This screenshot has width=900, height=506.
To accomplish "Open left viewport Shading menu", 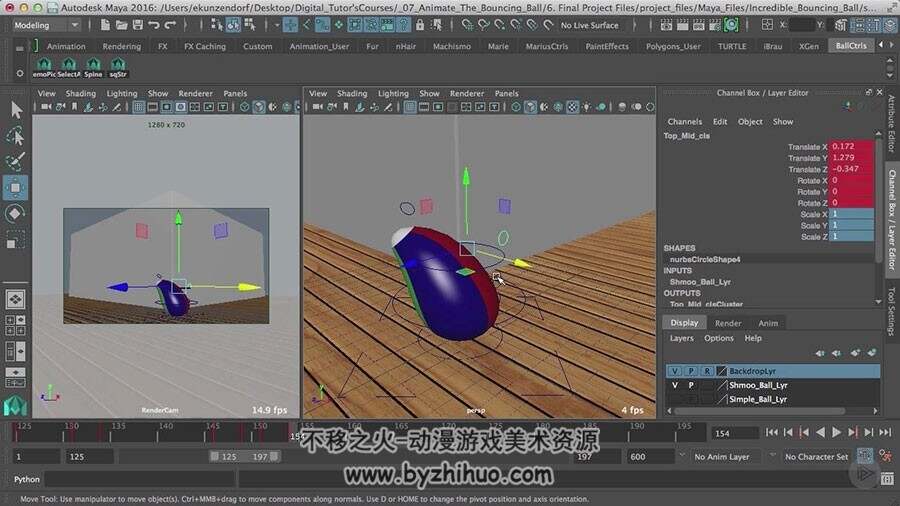I will pyautogui.click(x=80, y=93).
